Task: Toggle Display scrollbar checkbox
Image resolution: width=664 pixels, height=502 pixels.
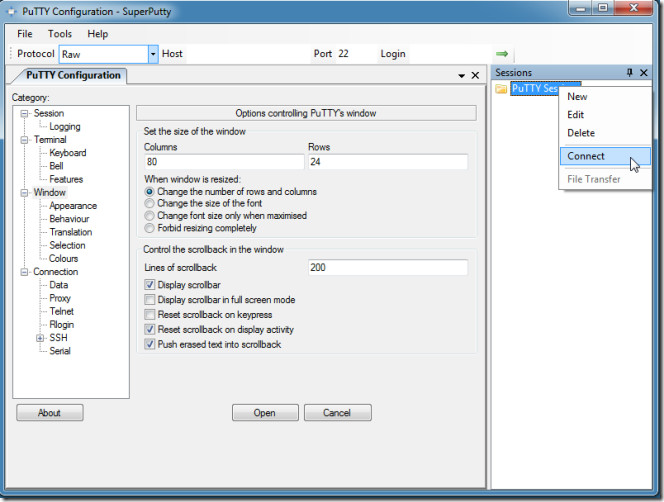Action: [149, 285]
